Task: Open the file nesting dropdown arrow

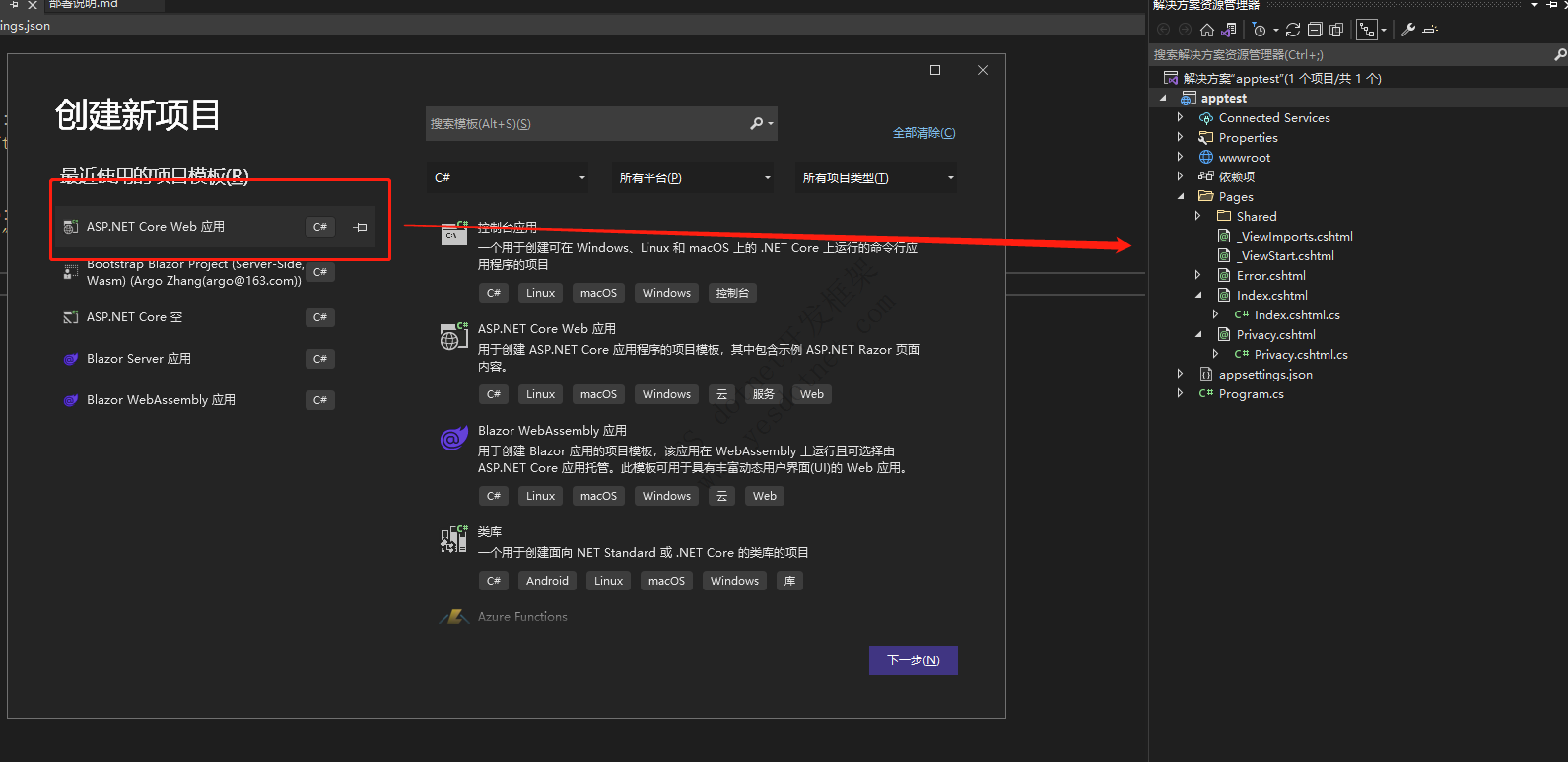Action: tap(1383, 30)
